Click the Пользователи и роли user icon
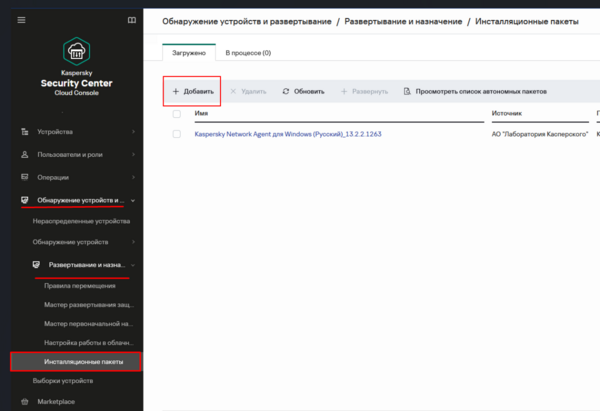 click(25, 155)
